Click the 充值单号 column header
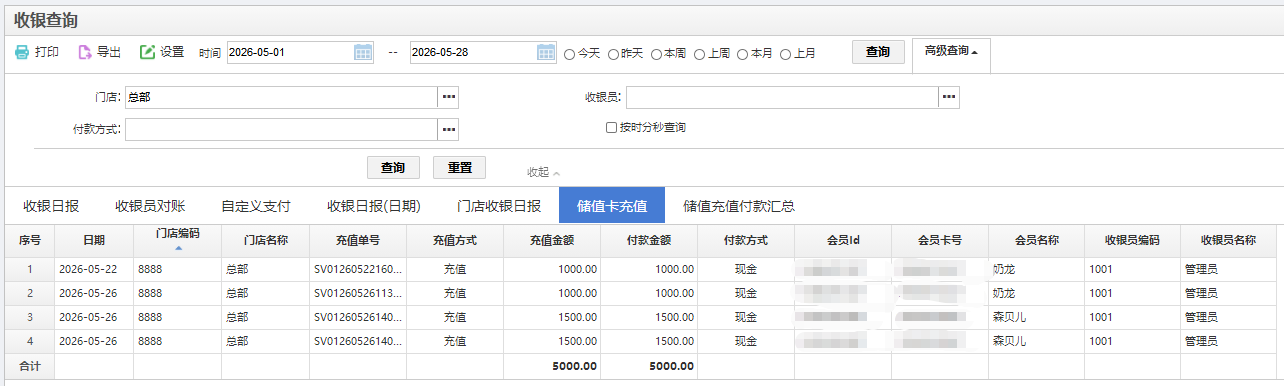Viewport: 1284px width, 386px height. click(358, 240)
